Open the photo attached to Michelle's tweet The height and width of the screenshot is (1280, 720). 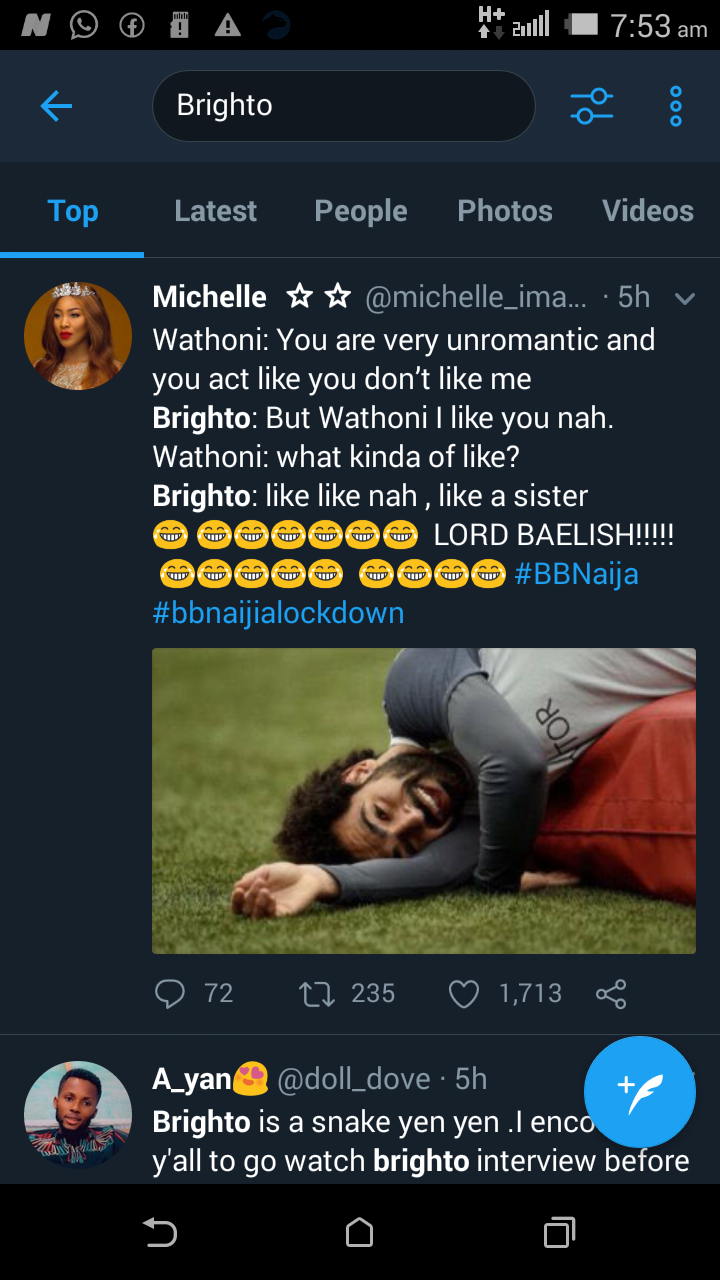click(x=423, y=800)
